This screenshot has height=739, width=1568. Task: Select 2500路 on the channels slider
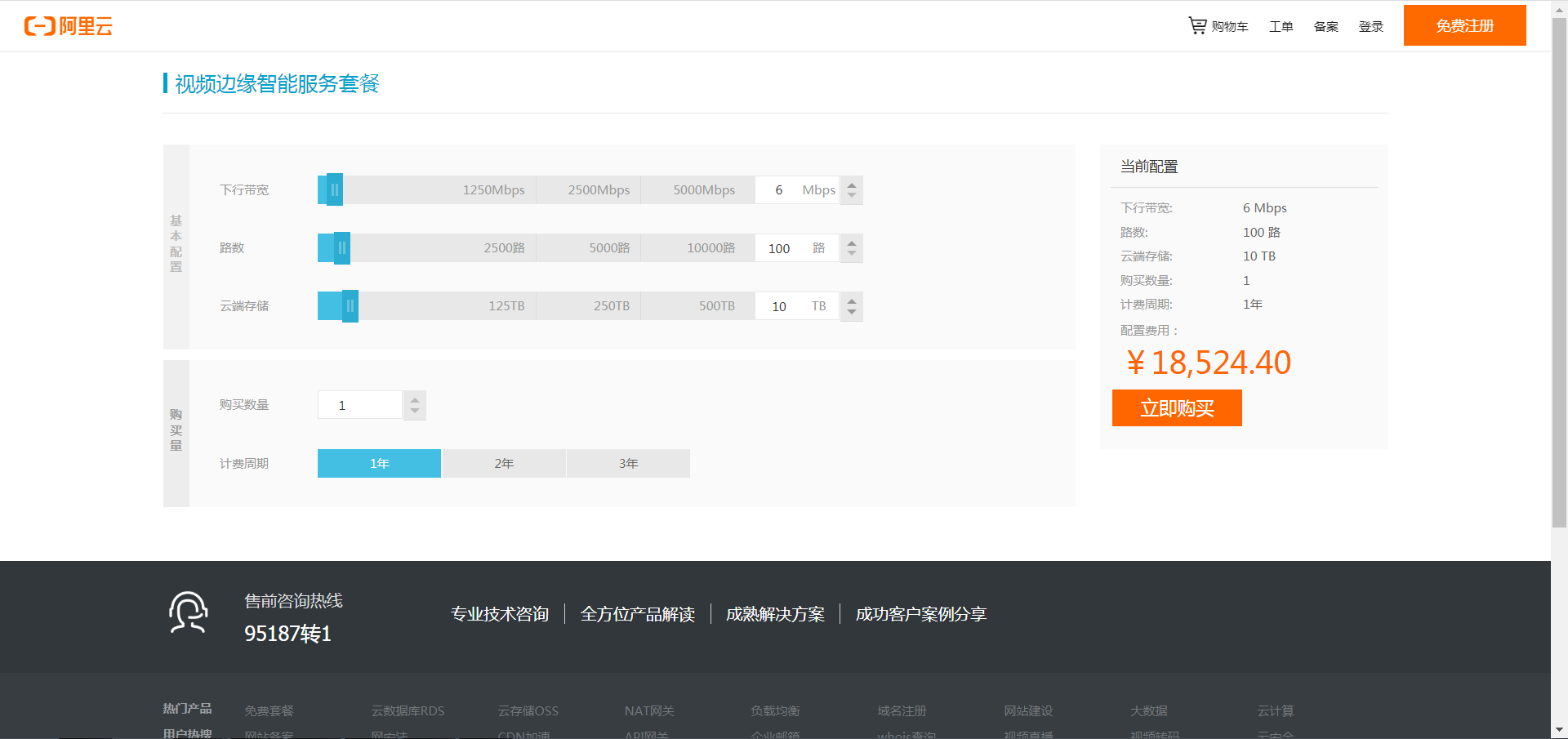(504, 247)
